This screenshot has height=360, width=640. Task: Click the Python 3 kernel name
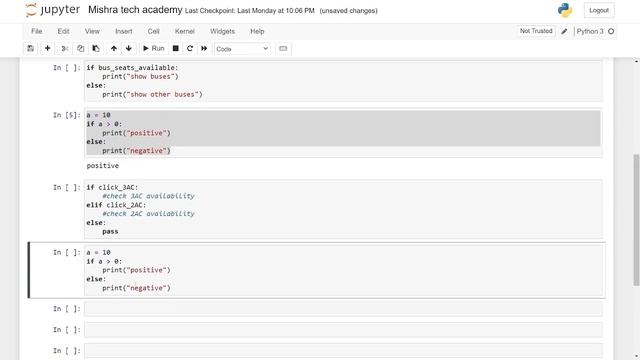coord(590,31)
